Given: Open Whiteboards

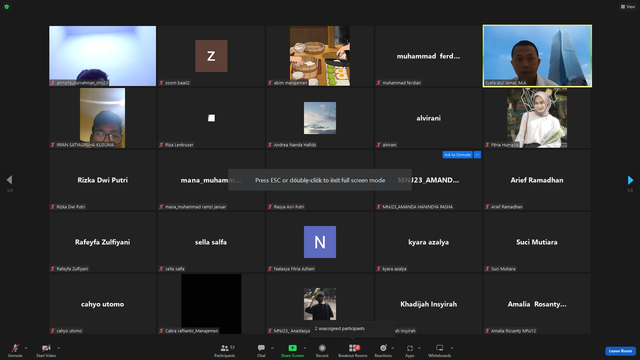Looking at the screenshot, I should point(440,350).
